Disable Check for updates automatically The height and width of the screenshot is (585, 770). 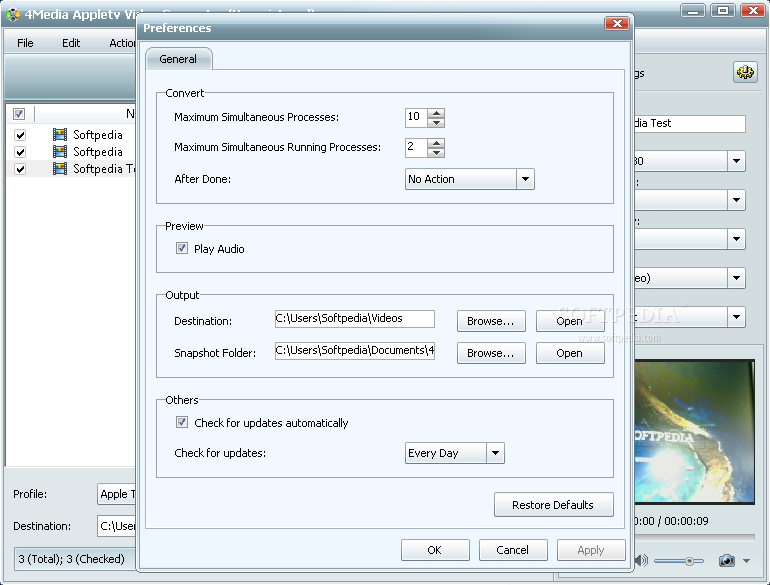pyautogui.click(x=182, y=422)
